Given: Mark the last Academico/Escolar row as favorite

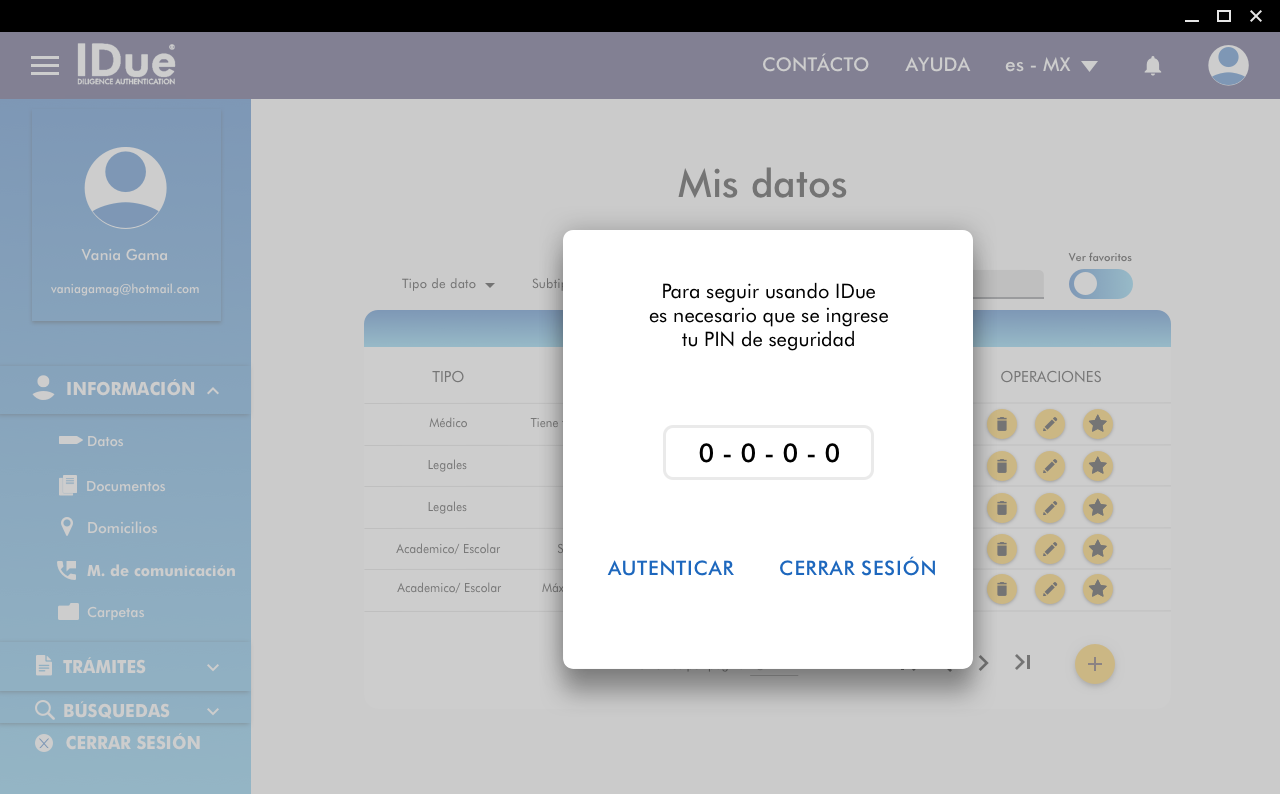Looking at the screenshot, I should click(x=1097, y=589).
